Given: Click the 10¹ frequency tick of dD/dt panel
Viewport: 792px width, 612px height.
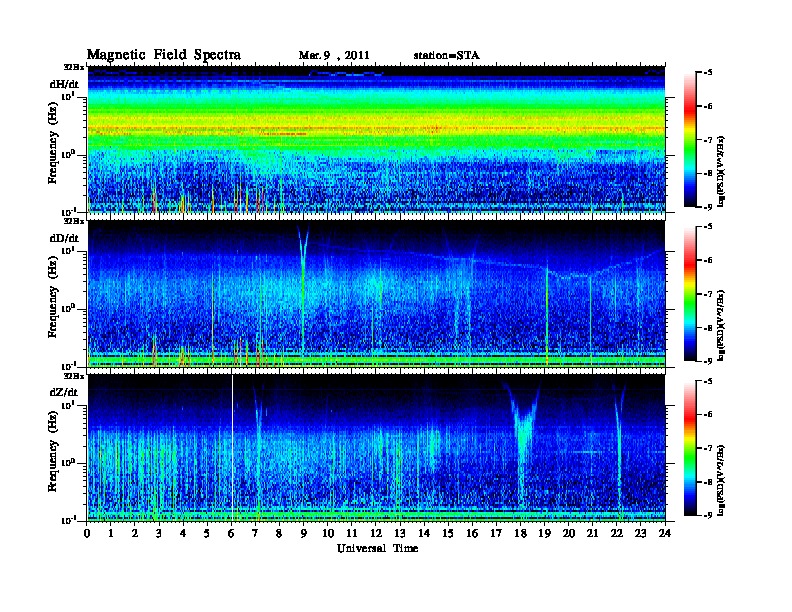Looking at the screenshot, I should [69, 250].
